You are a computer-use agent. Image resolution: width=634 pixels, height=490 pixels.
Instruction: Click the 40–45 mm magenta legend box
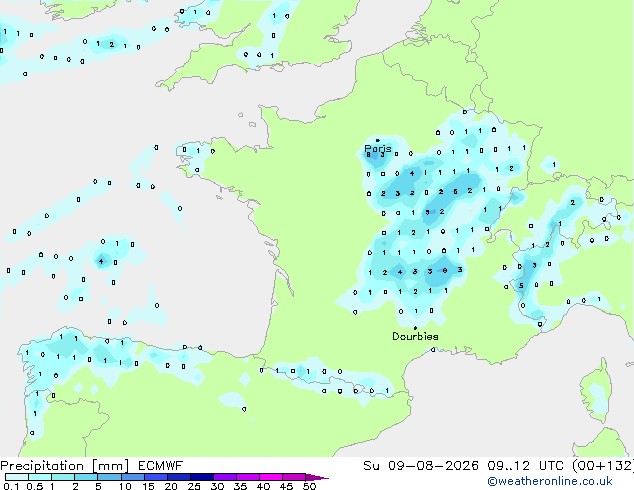pyautogui.click(x=271, y=477)
